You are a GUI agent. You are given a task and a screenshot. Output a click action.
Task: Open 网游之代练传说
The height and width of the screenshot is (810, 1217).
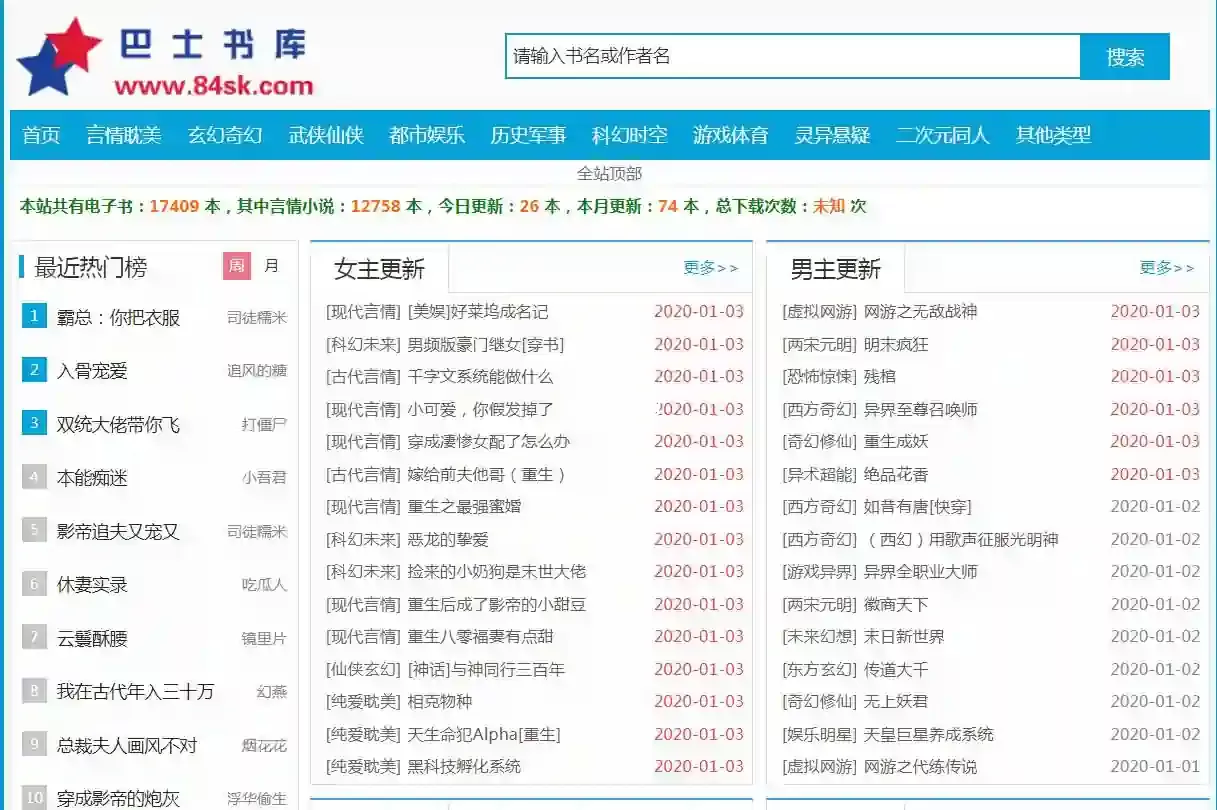coord(920,767)
